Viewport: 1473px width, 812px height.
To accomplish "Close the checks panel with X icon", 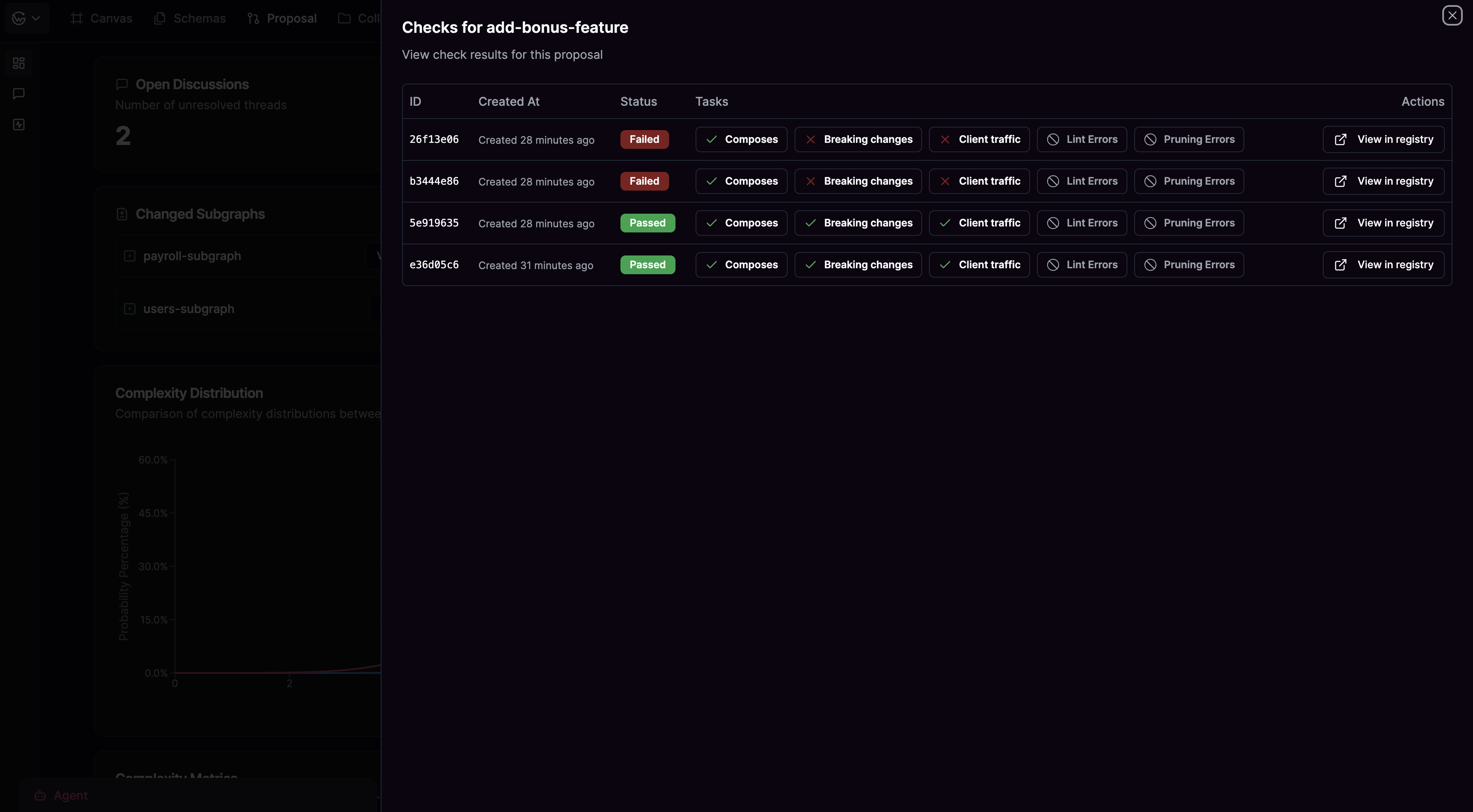I will 1452,15.
